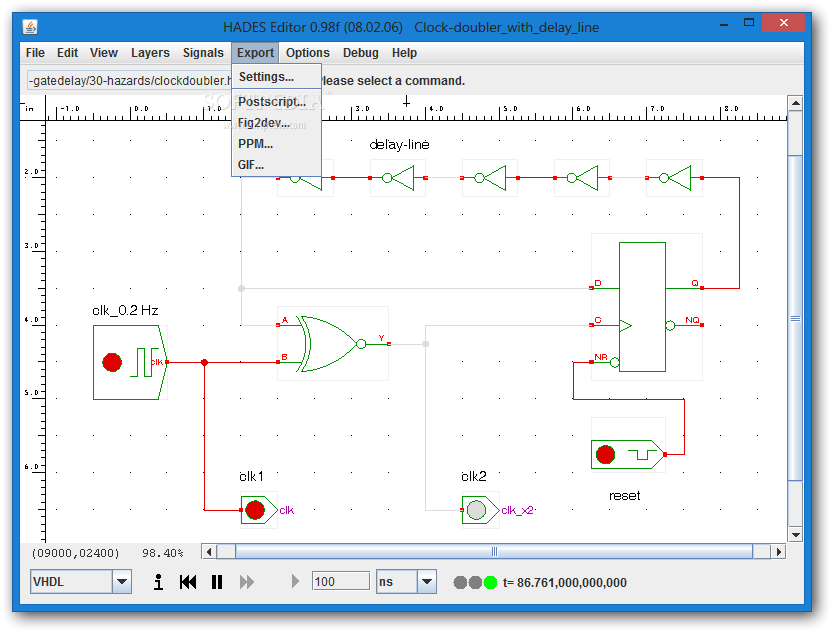The height and width of the screenshot is (632, 832).
Task: Select the D flip-flop component
Action: click(646, 307)
